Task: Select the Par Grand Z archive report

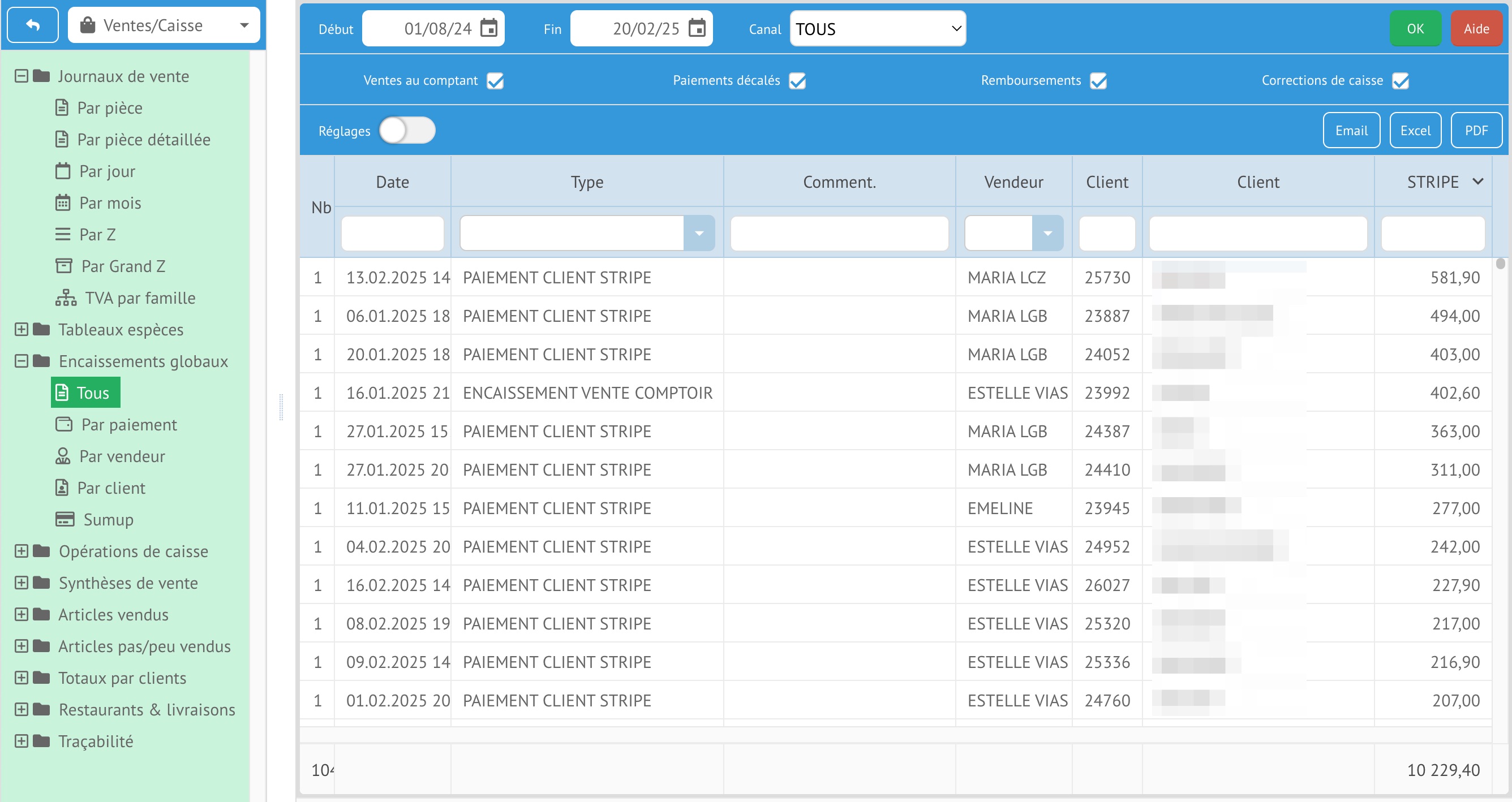Action: tap(123, 266)
